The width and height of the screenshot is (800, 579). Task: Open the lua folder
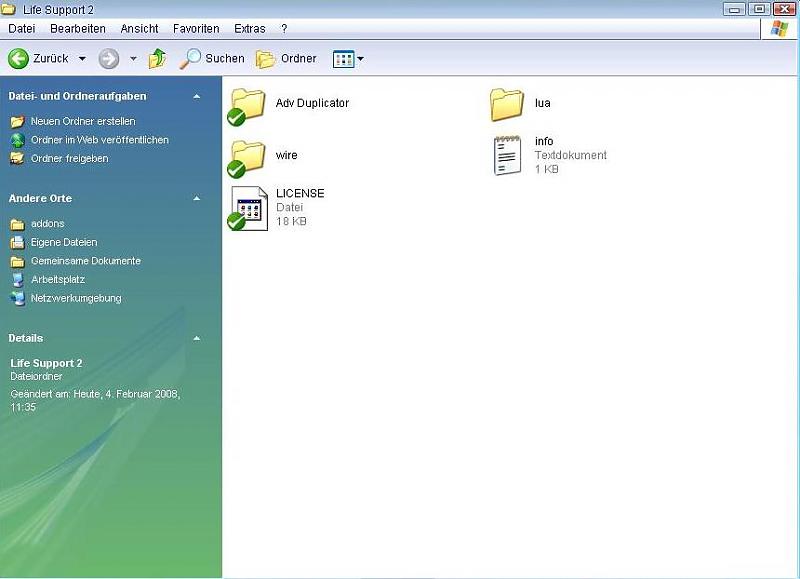[x=507, y=104]
